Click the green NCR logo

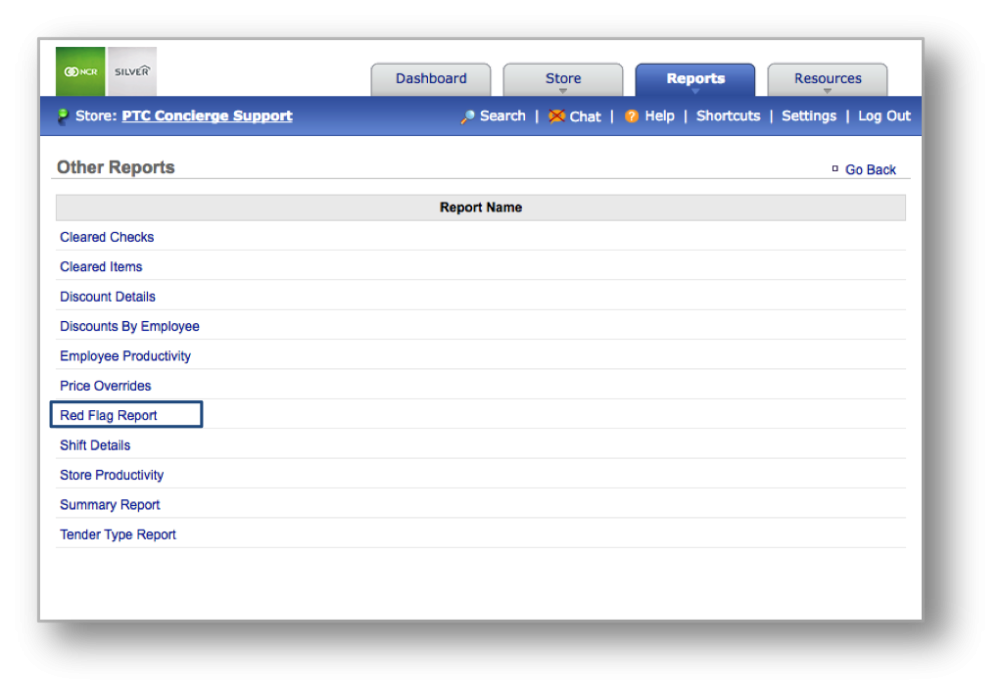(x=80, y=71)
